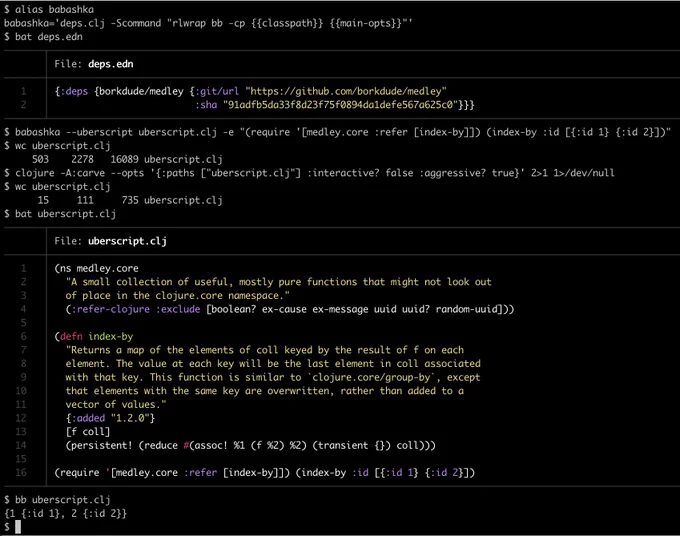The height and width of the screenshot is (536, 680).
Task: Click the 'element. The value at each key' line
Action: point(273,363)
